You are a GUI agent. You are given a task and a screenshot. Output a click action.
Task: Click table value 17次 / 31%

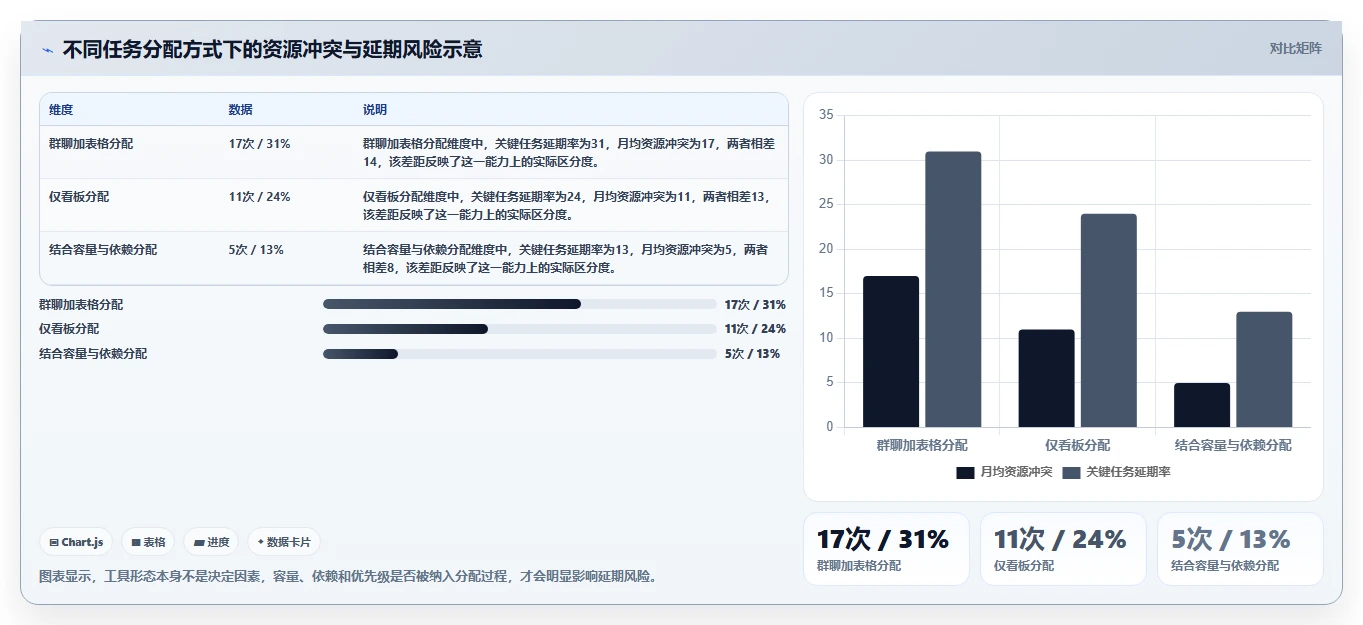260,144
